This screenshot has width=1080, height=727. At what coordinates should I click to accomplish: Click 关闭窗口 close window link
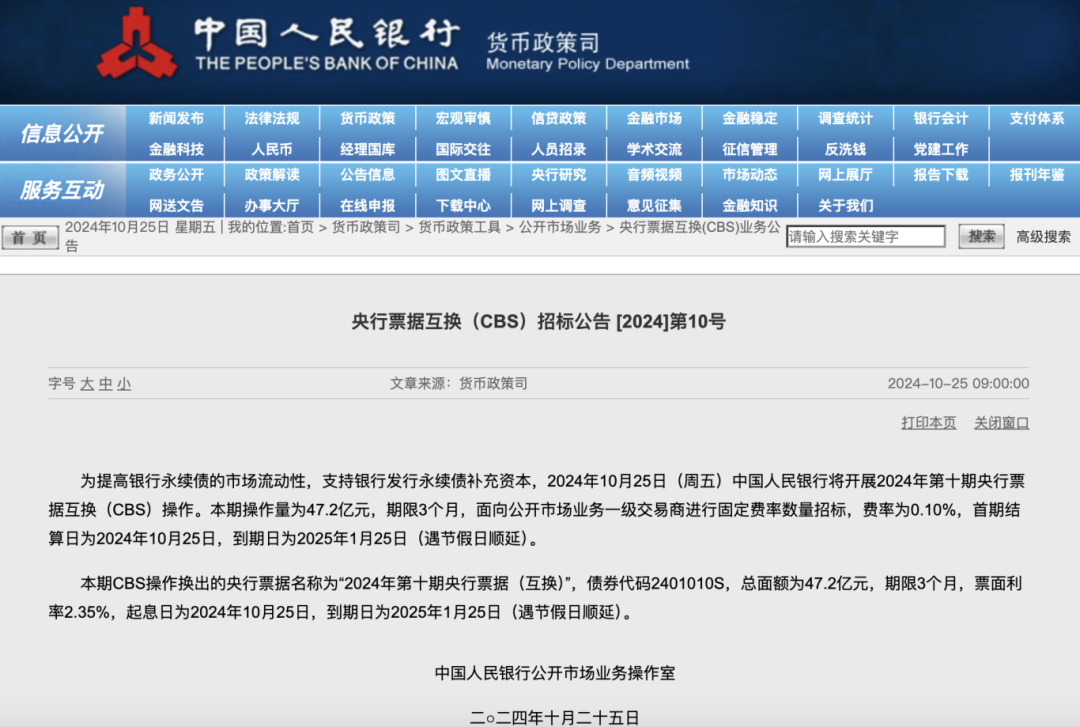tap(1001, 423)
